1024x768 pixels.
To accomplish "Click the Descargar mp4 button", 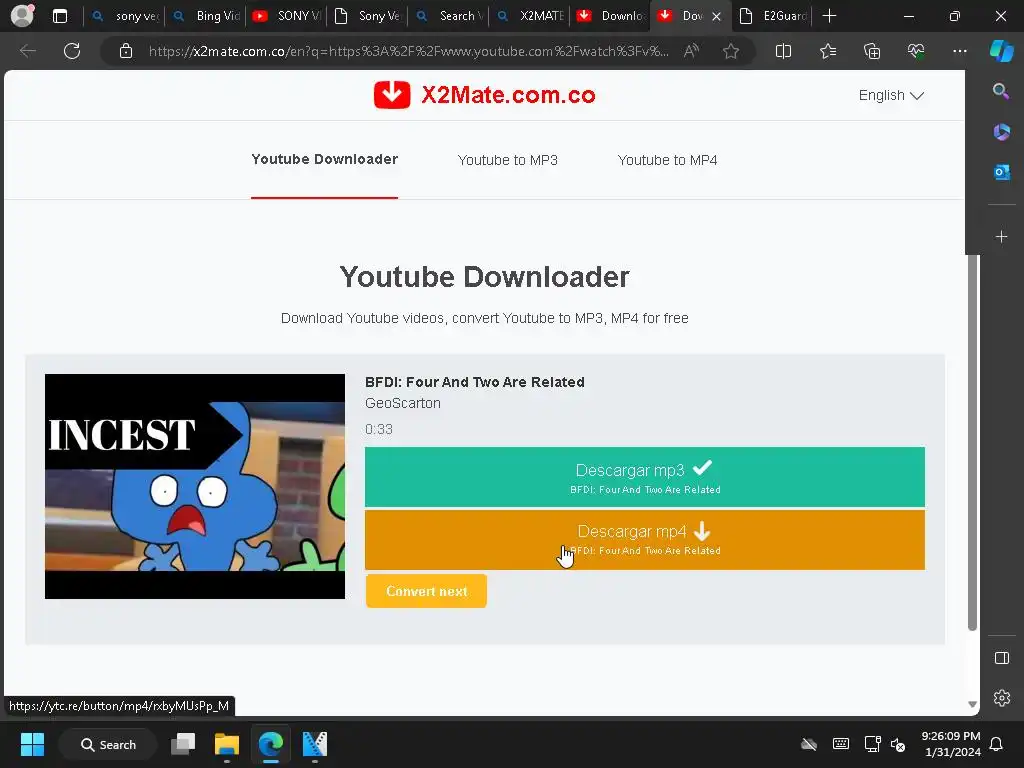I will tap(645, 539).
